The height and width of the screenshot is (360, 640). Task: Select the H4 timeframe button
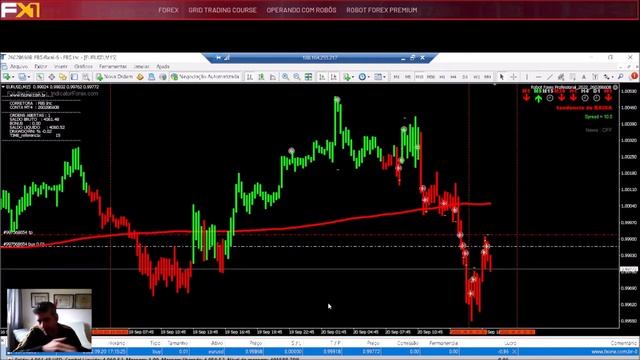coord(453,77)
